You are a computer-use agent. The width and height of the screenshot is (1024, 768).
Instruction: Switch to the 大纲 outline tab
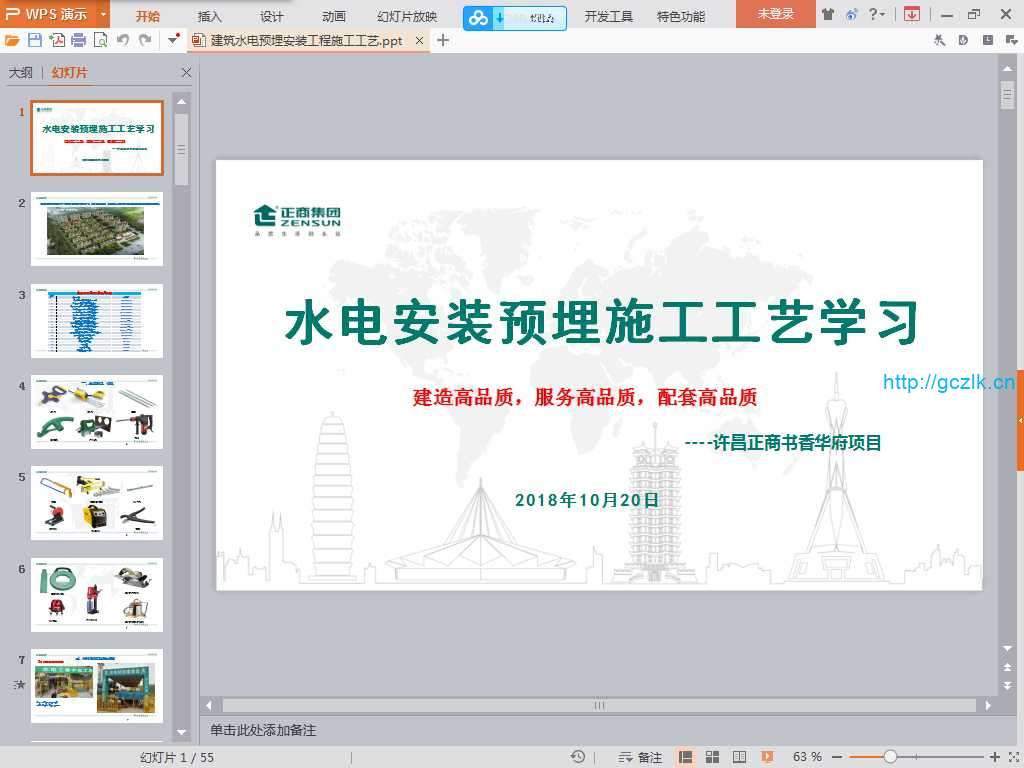point(20,73)
